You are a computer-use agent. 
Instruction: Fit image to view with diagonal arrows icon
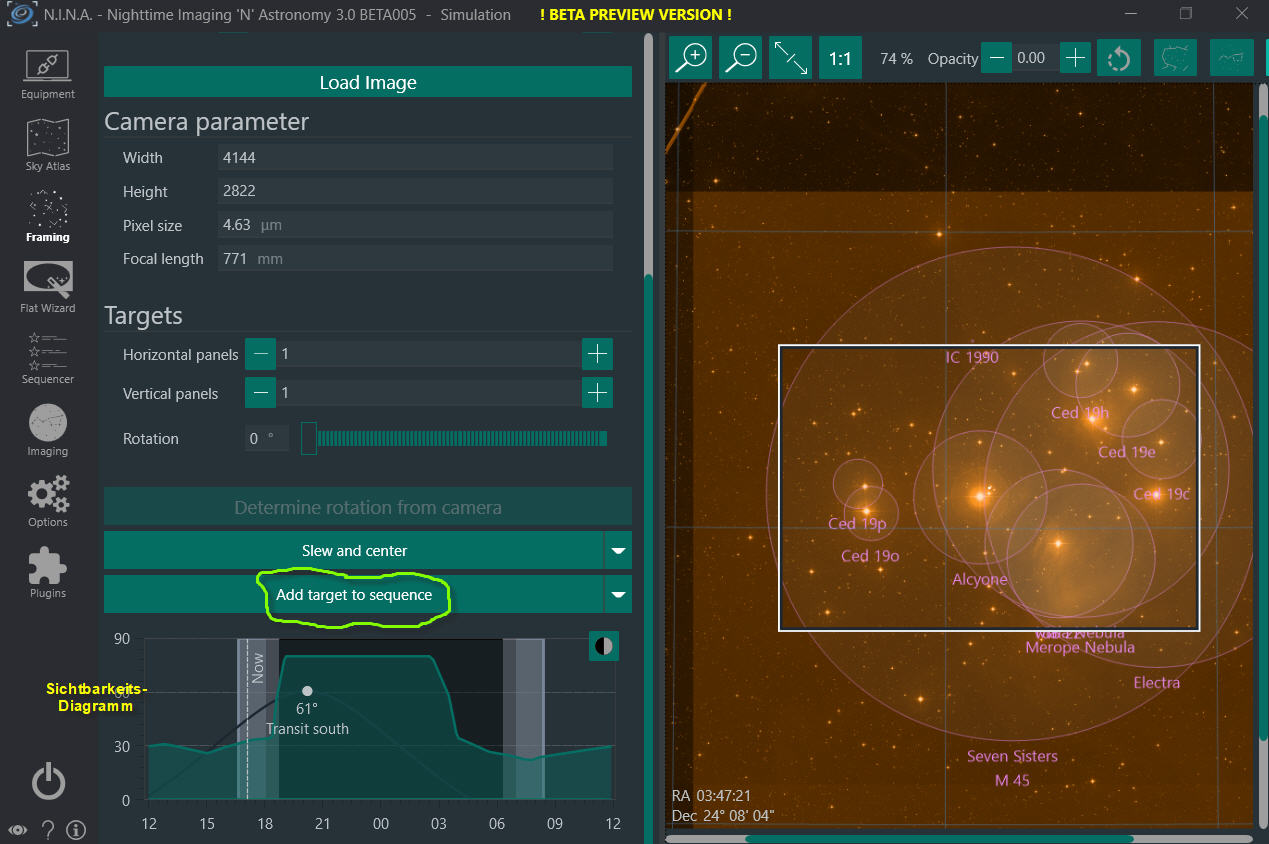coord(791,58)
